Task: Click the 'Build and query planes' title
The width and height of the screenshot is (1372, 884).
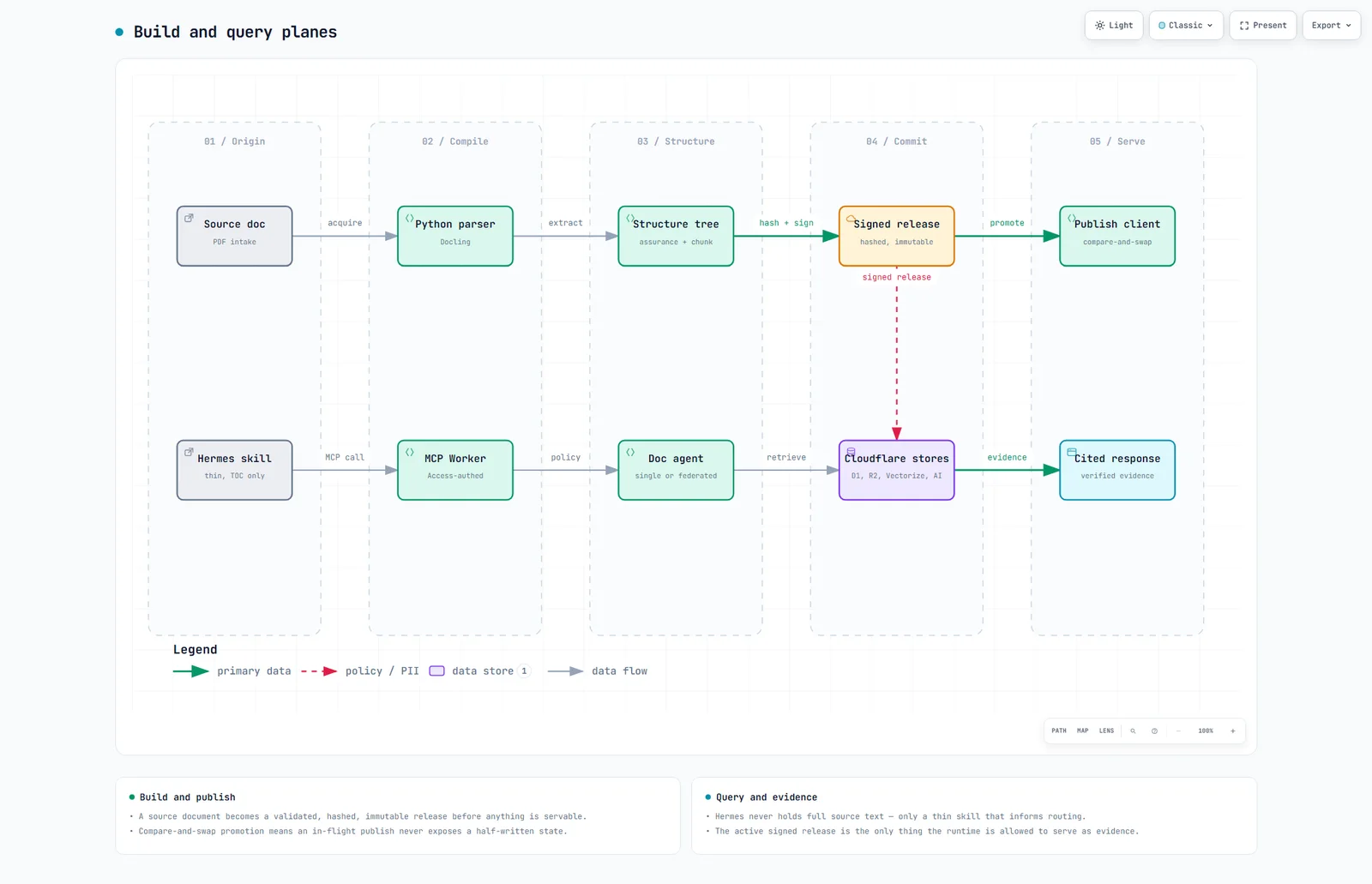Action: coord(235,33)
